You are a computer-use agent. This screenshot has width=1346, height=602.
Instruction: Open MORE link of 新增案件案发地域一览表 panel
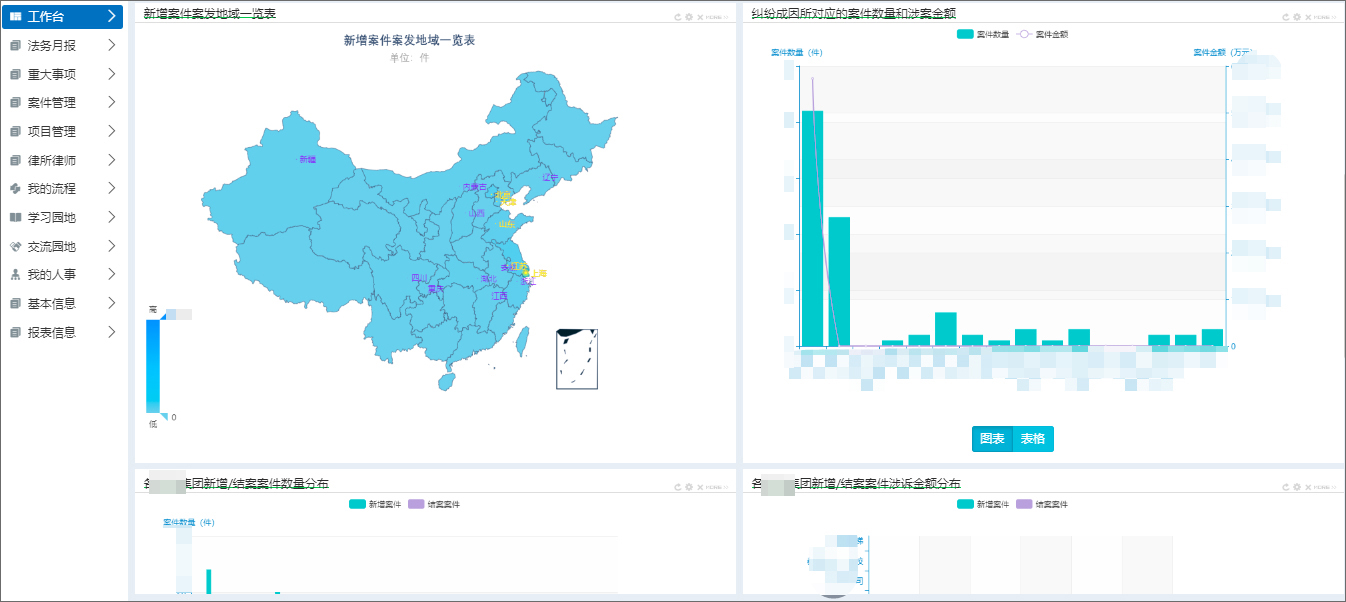coord(717,17)
